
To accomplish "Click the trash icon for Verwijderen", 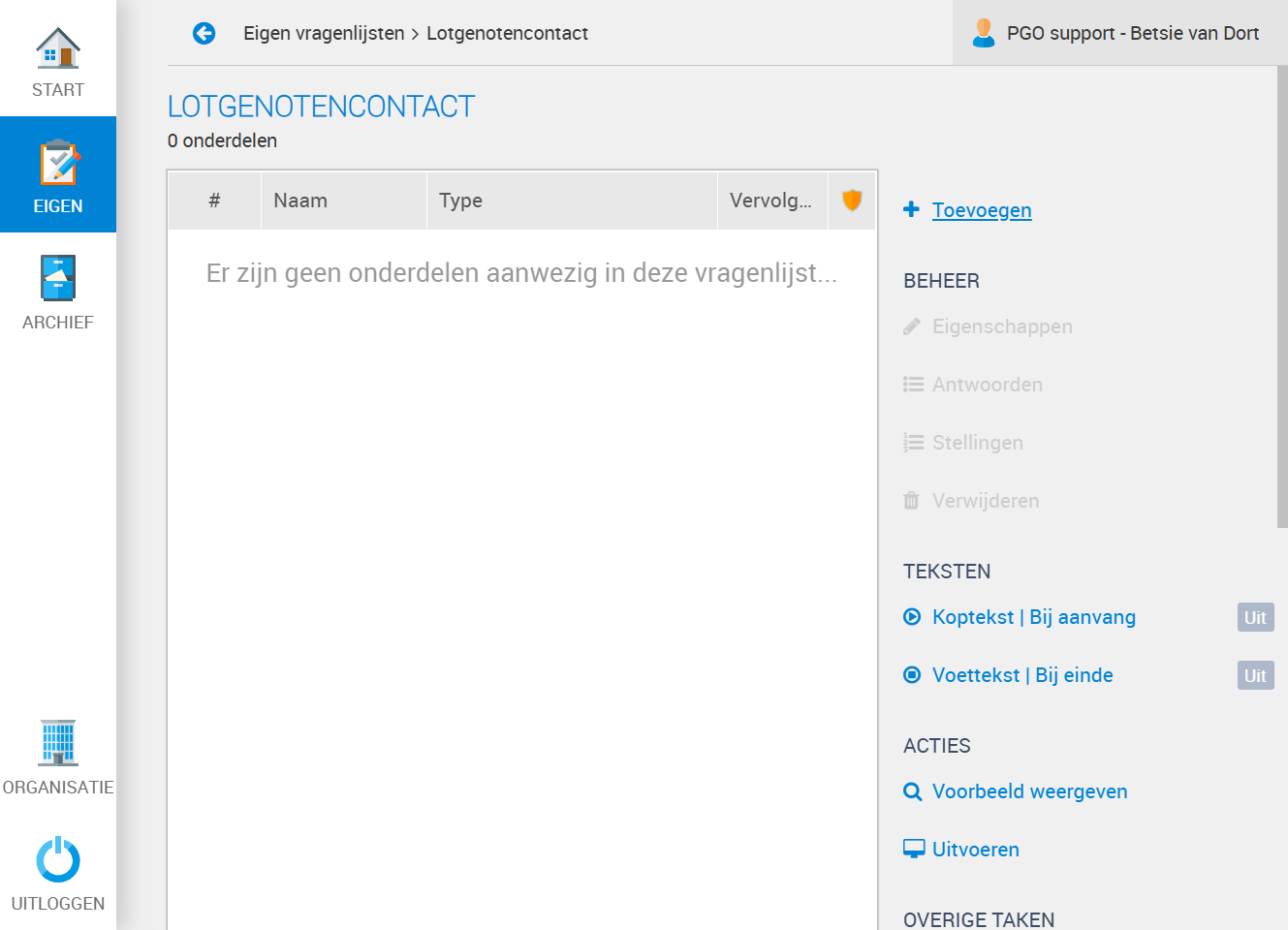I will click(x=911, y=501).
